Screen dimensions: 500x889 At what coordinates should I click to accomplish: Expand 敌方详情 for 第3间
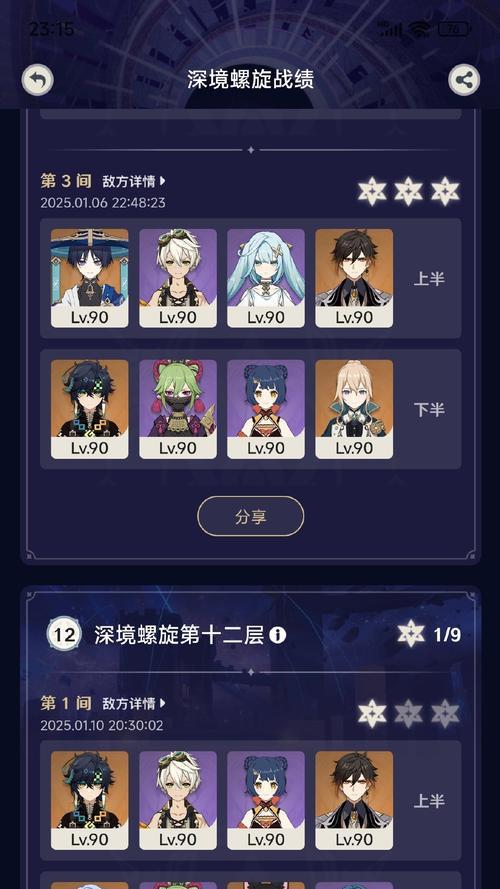134,181
